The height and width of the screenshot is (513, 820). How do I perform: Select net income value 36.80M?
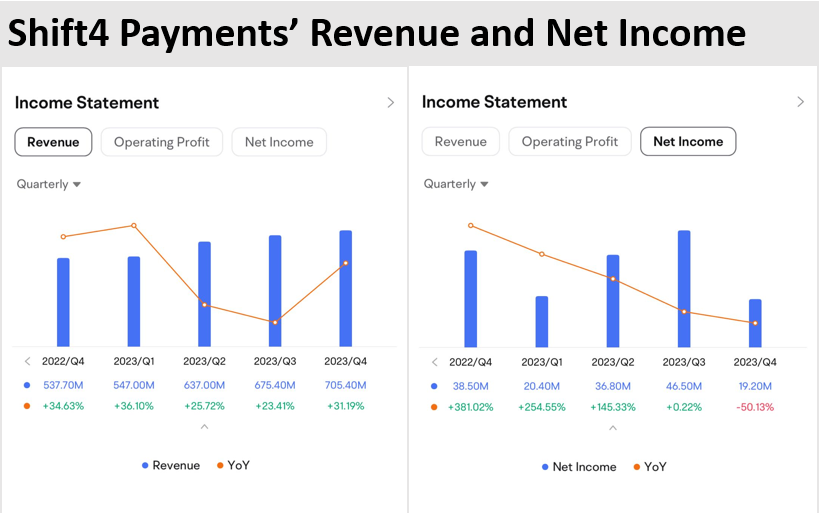click(613, 386)
